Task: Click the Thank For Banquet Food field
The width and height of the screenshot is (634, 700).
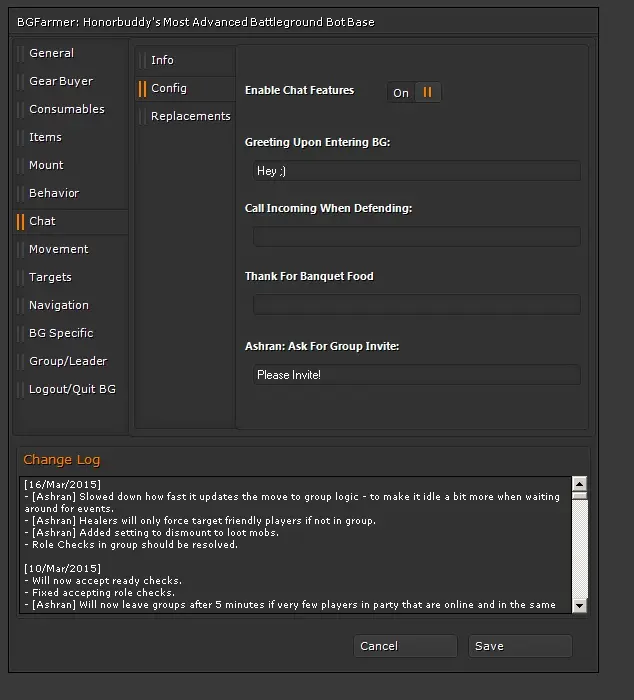Action: pos(417,304)
